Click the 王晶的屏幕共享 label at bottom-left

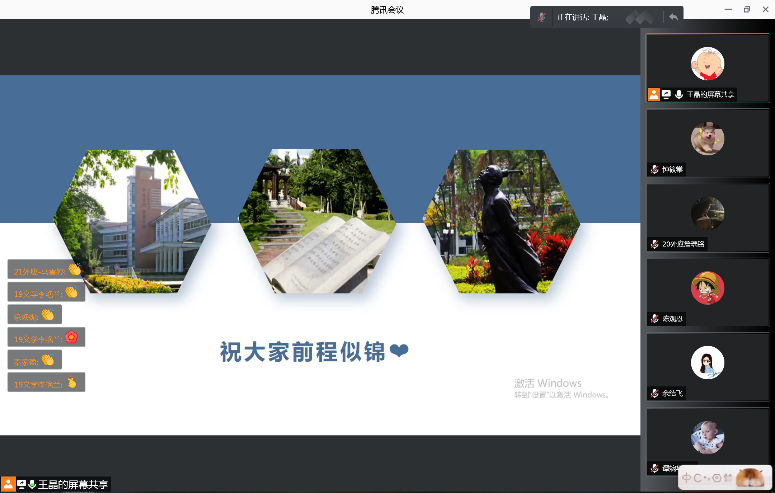(x=72, y=484)
